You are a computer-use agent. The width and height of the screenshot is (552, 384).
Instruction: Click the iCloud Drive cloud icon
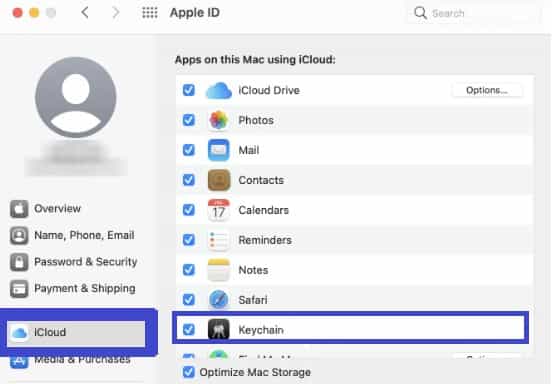click(x=219, y=90)
